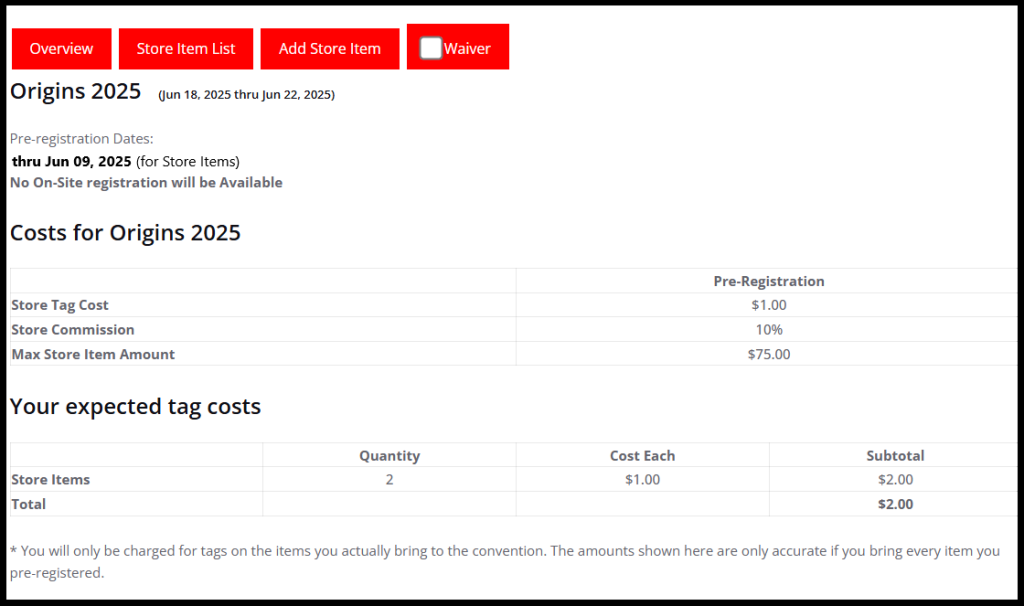Go to Store Item List
1024x606 pixels.
coord(186,48)
